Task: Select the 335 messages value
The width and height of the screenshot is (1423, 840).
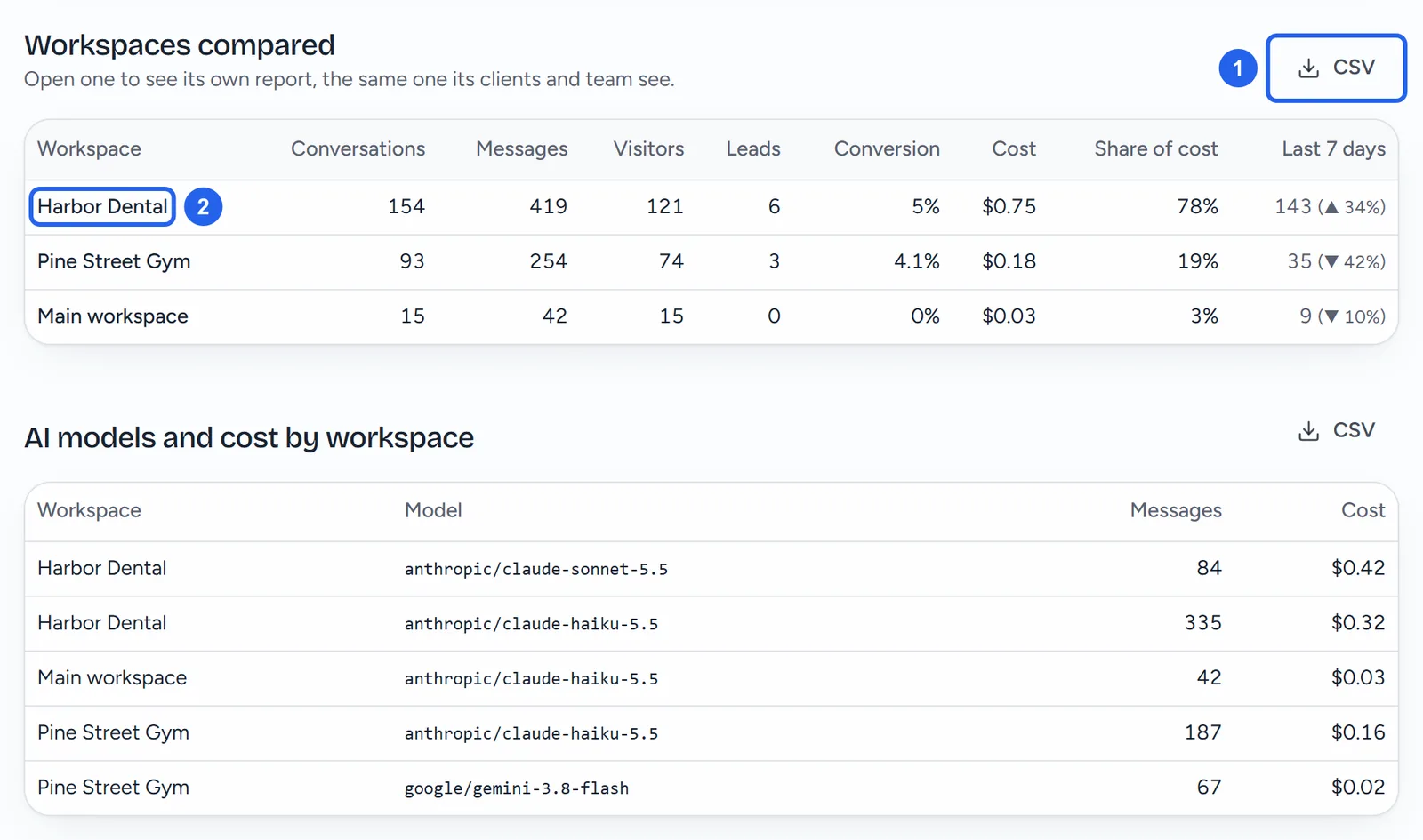Action: 1203,623
